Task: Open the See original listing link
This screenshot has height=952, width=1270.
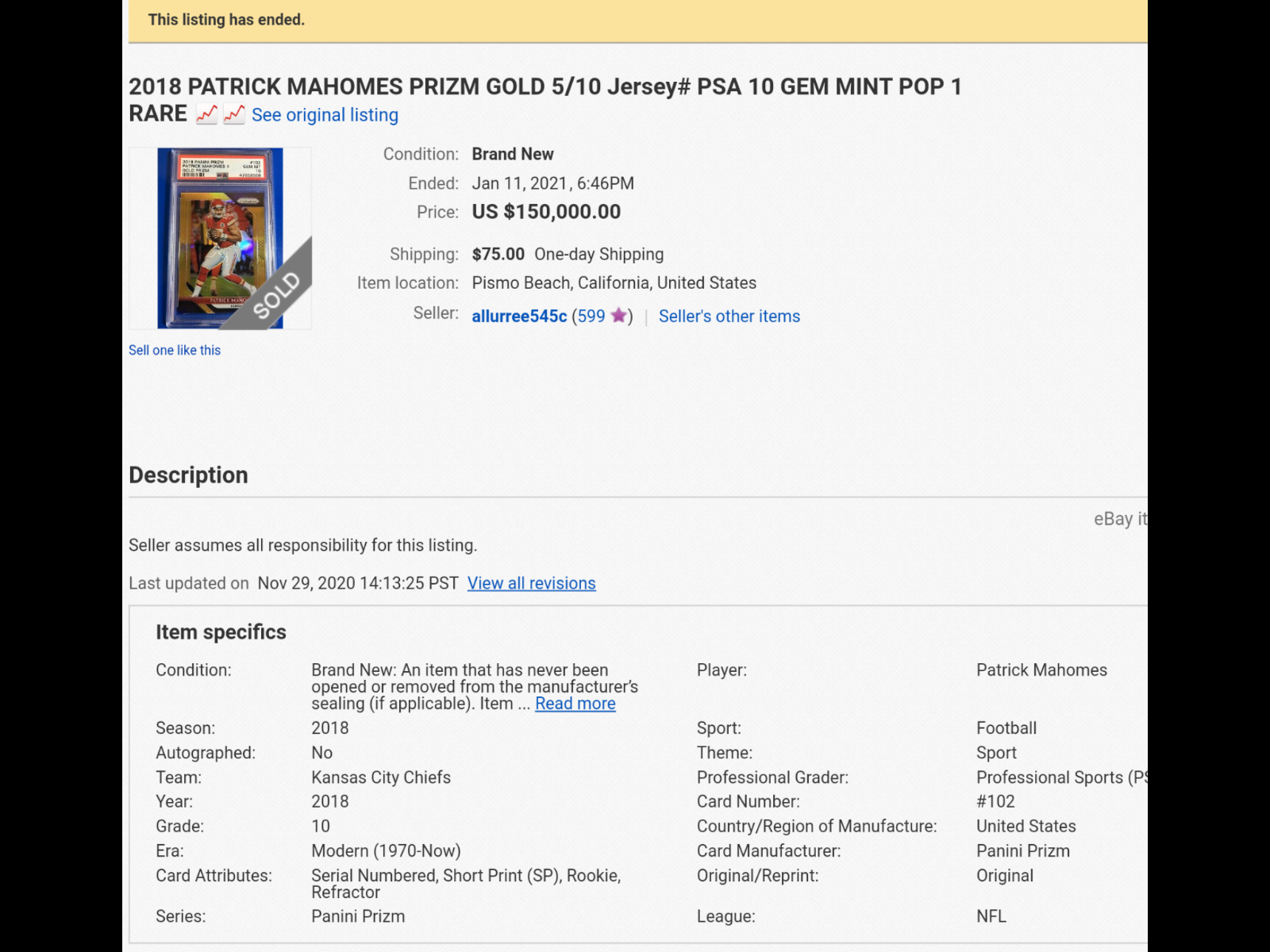Action: (x=325, y=115)
